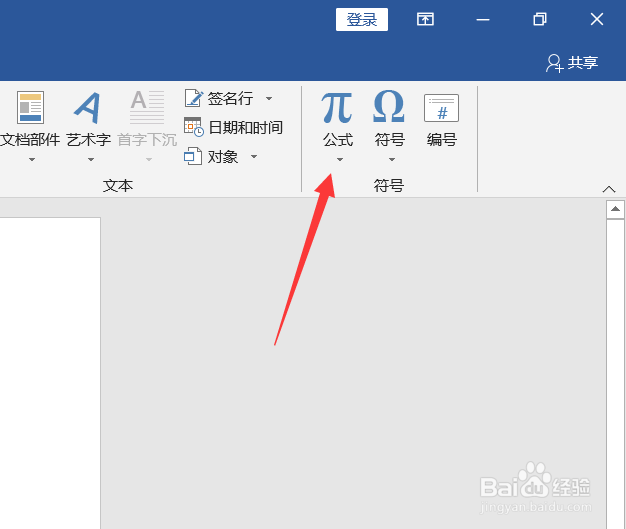This screenshot has height=529, width=626.
Task: Open the 对象 dropdown arrow
Action: (x=254, y=157)
